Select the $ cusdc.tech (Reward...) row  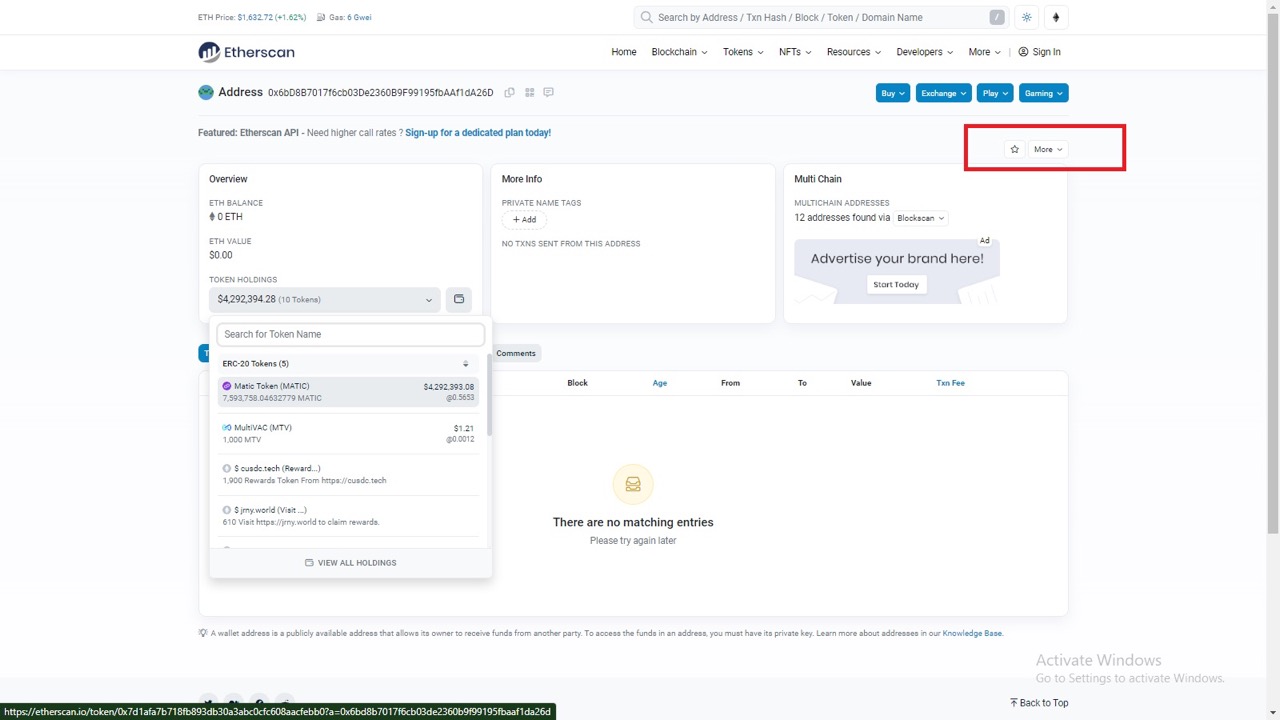click(x=349, y=474)
